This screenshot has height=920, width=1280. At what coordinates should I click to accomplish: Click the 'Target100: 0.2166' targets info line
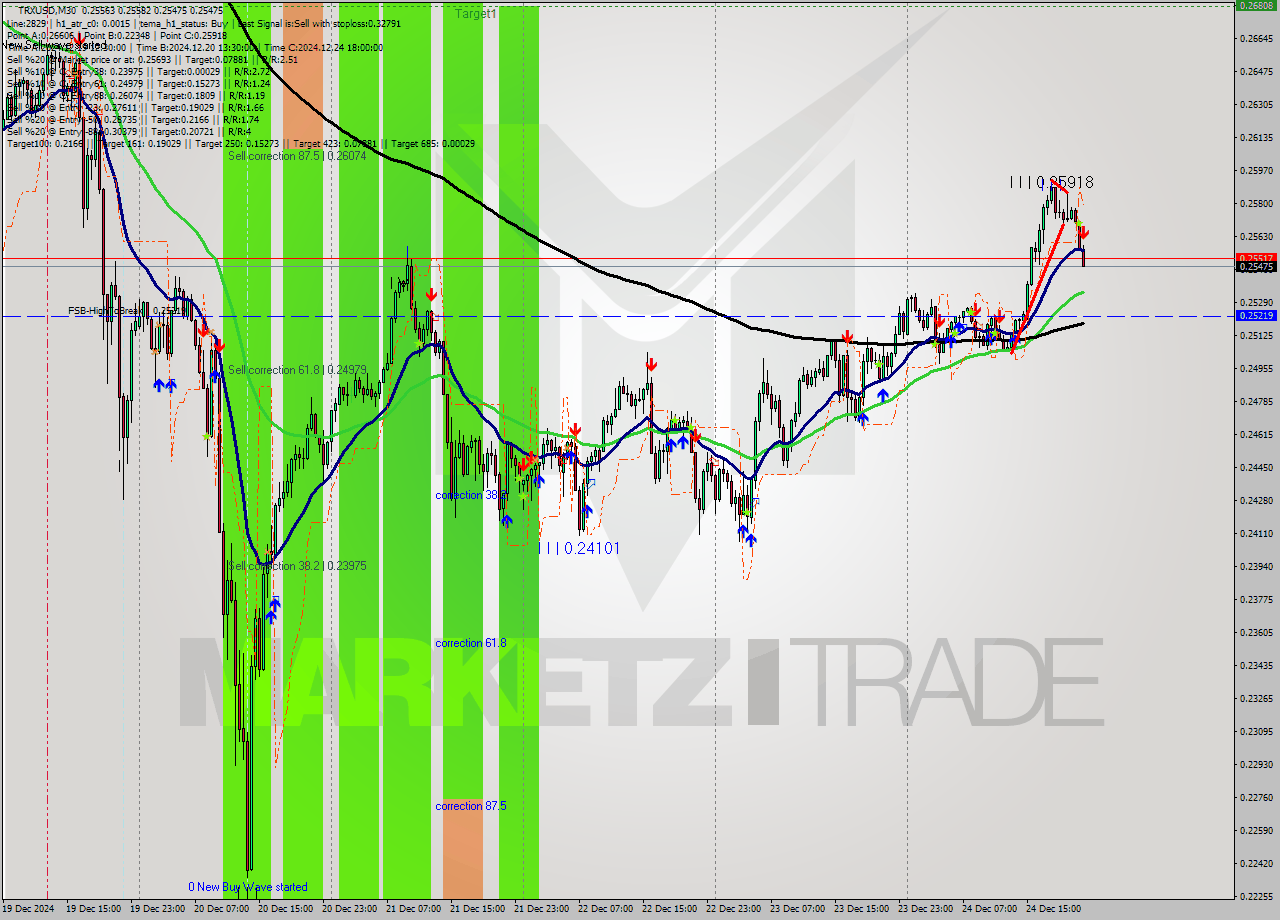[x=241, y=144]
